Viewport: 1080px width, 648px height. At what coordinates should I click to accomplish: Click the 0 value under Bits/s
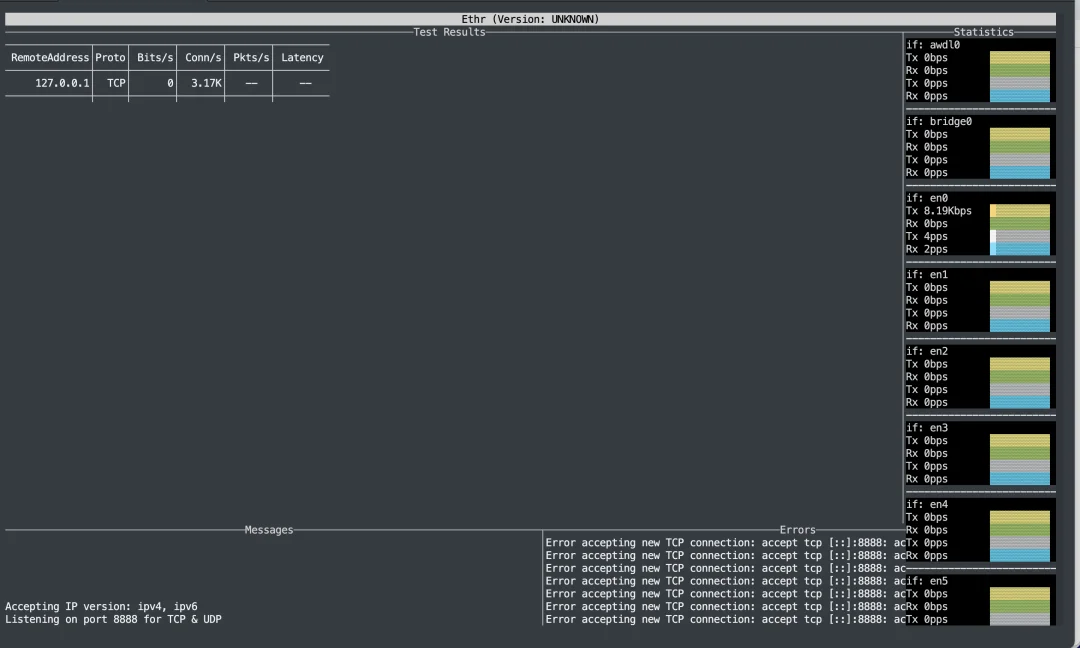170,83
